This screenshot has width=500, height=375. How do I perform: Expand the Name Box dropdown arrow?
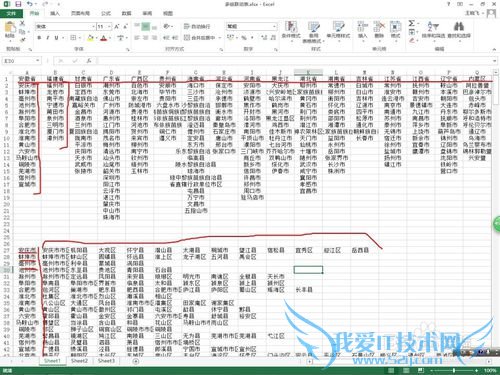tap(38, 61)
